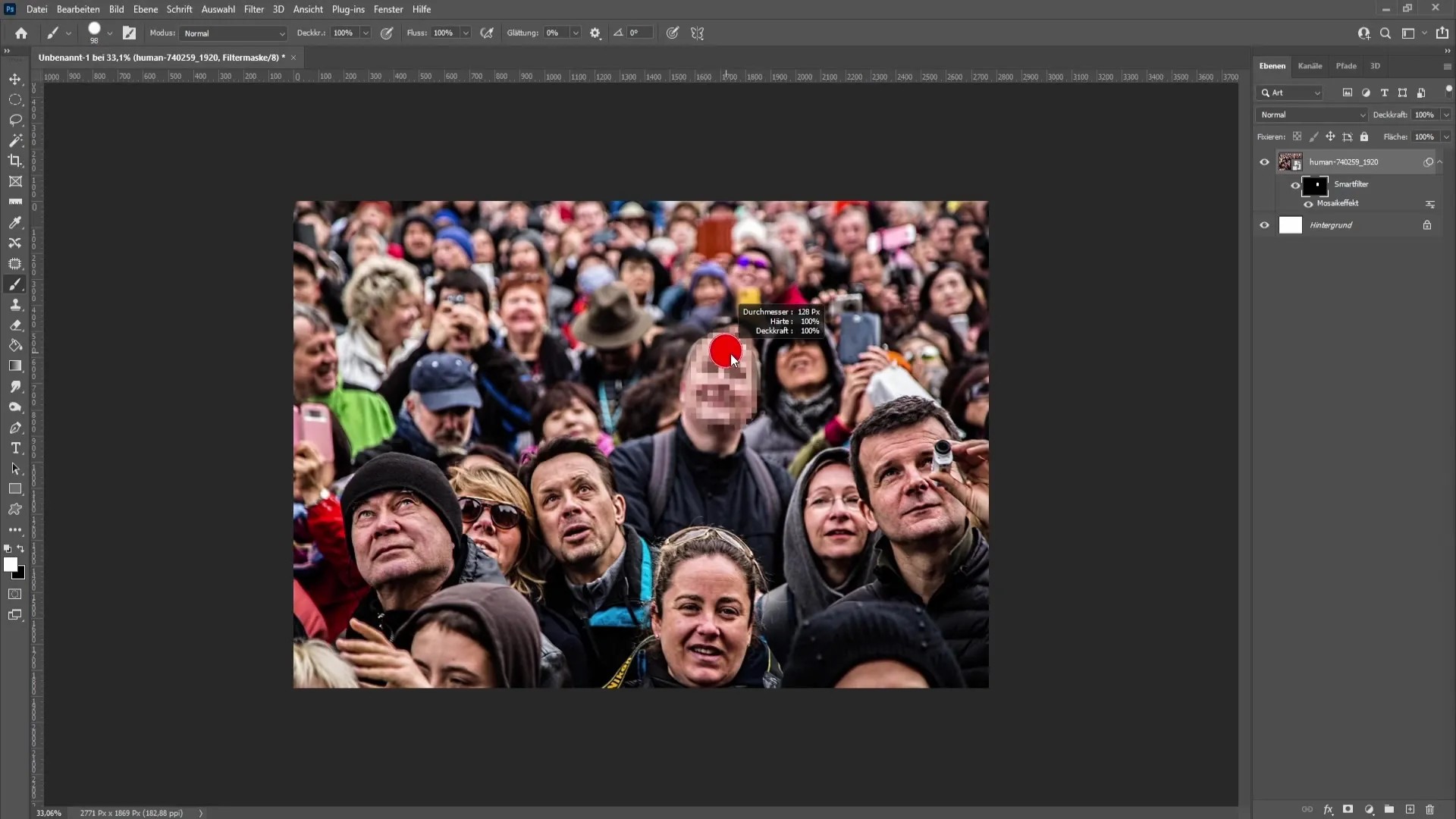Image resolution: width=1456 pixels, height=819 pixels.
Task: Open the Ebene menu
Action: pyautogui.click(x=144, y=9)
